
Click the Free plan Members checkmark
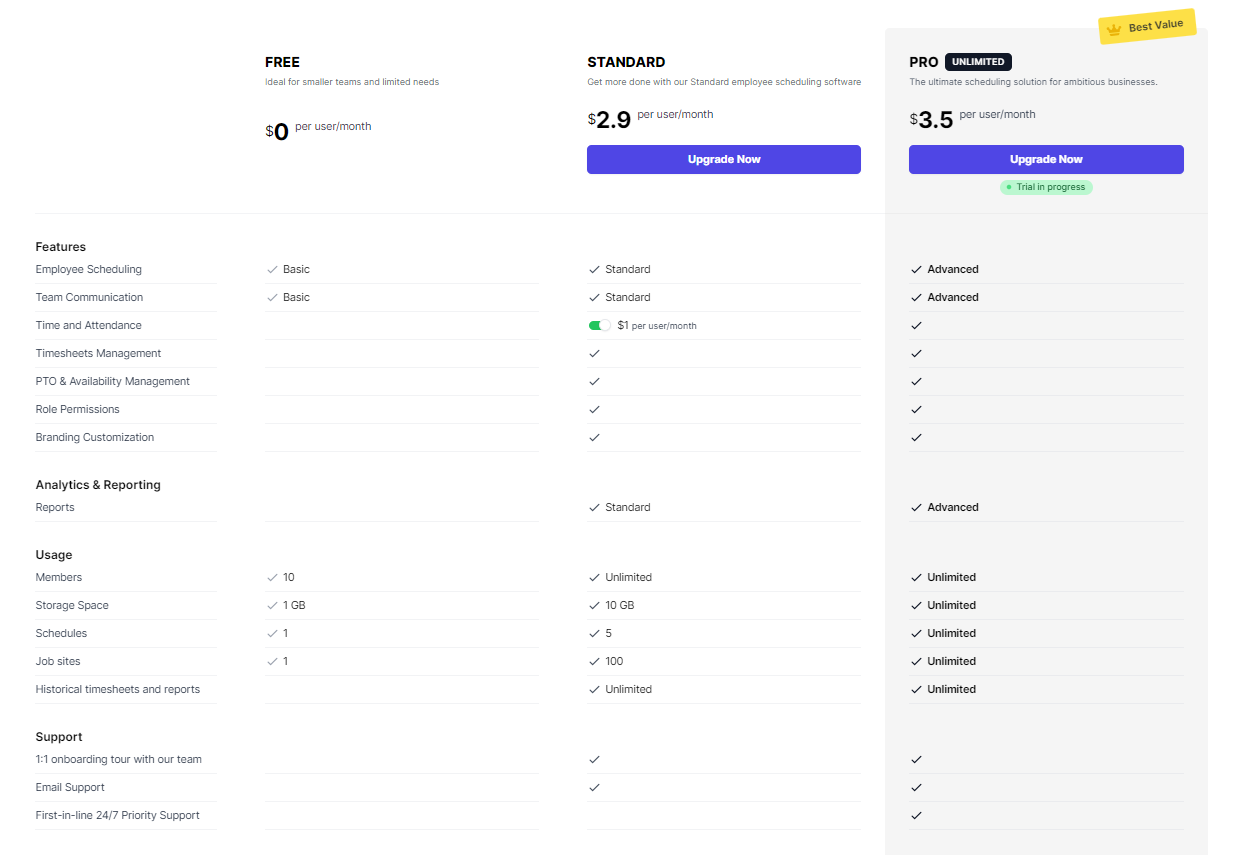272,577
